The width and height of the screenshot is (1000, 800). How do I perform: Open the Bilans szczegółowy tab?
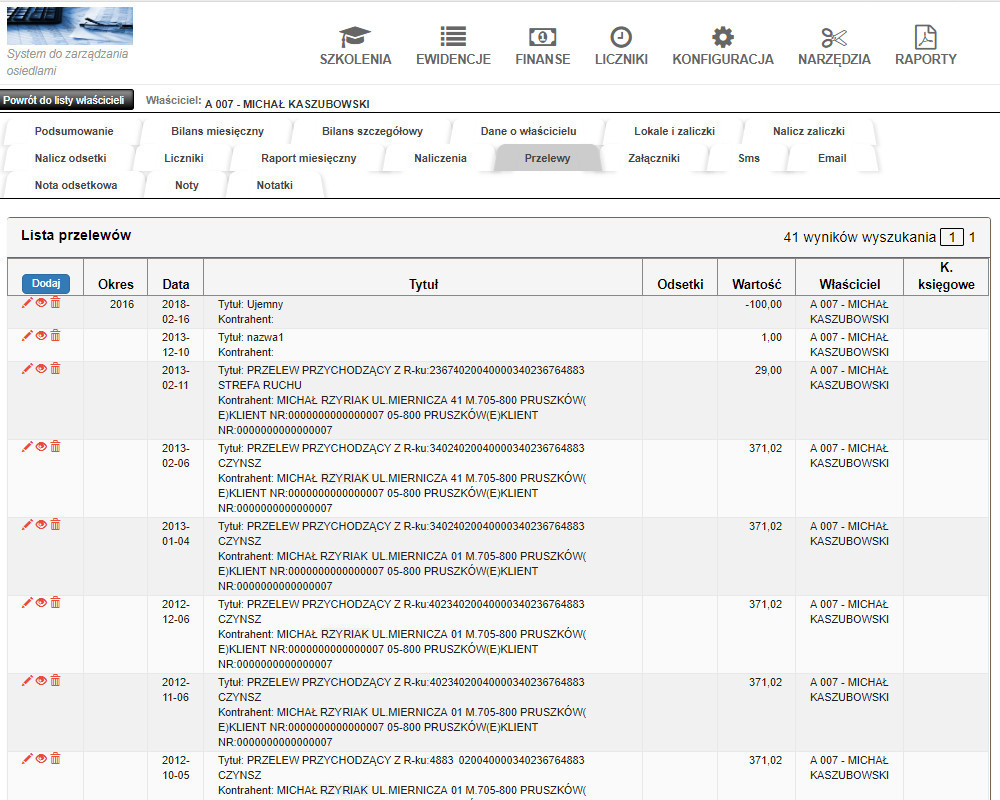pos(372,131)
